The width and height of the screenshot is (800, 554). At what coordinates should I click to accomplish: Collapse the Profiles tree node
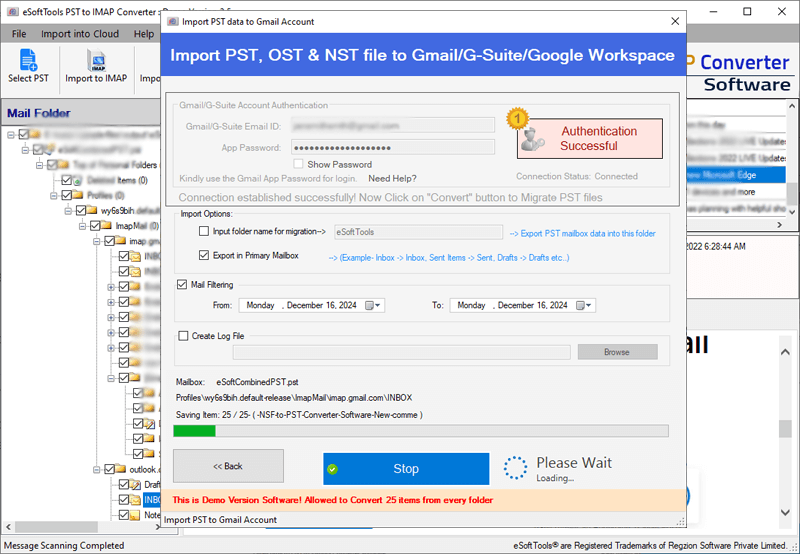[54, 195]
